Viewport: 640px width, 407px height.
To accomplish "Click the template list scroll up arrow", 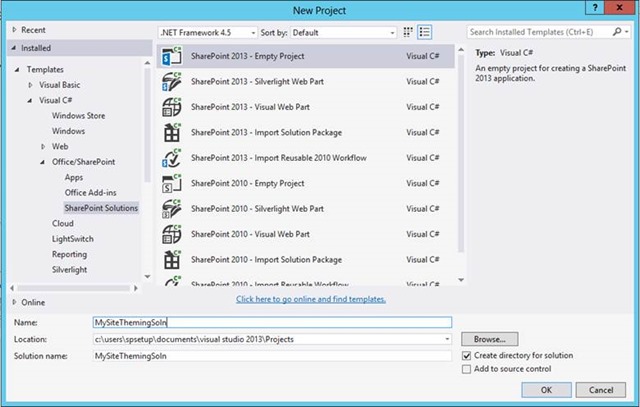I will click(461, 49).
